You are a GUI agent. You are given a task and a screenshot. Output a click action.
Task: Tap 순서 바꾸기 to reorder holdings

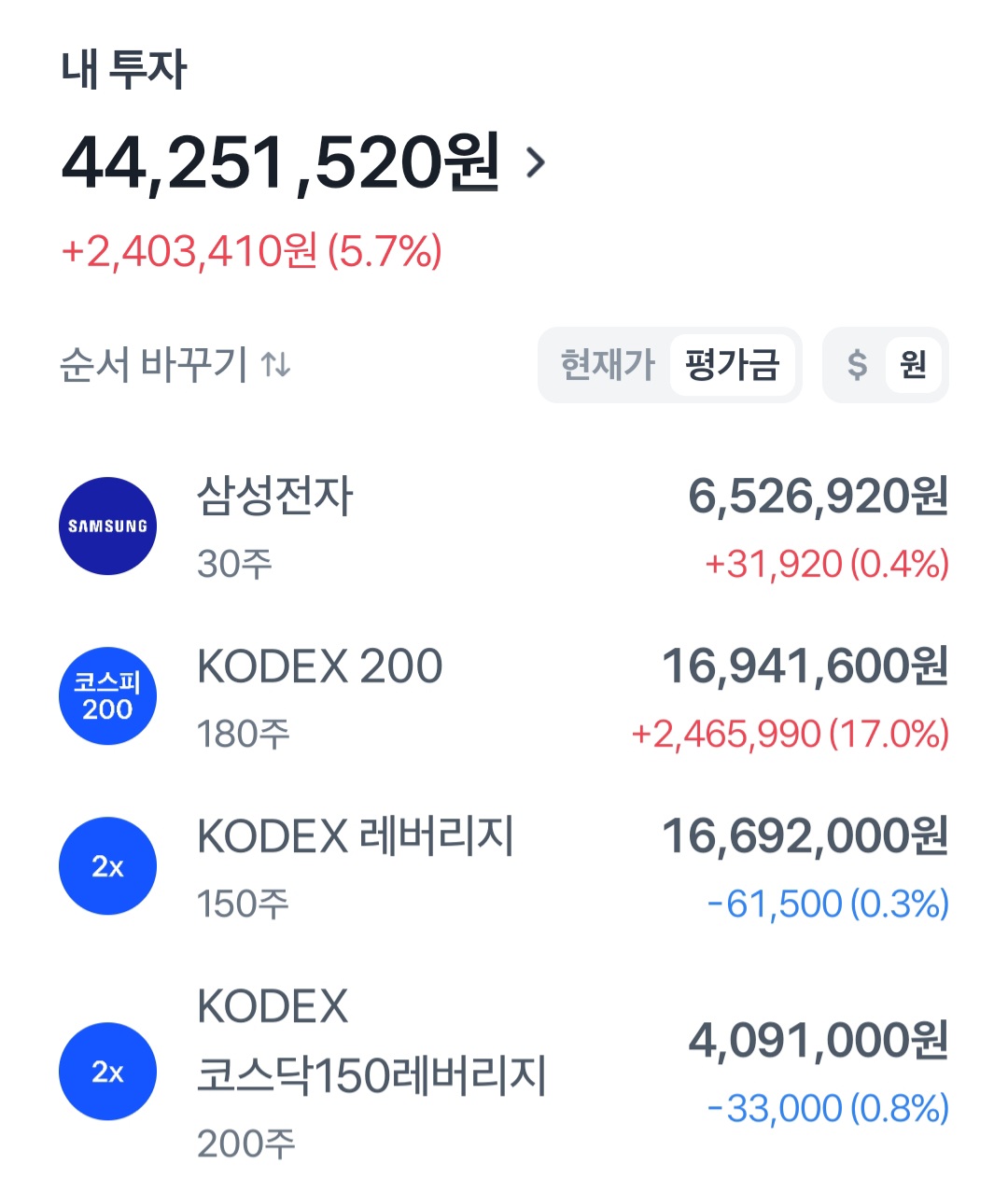(154, 364)
